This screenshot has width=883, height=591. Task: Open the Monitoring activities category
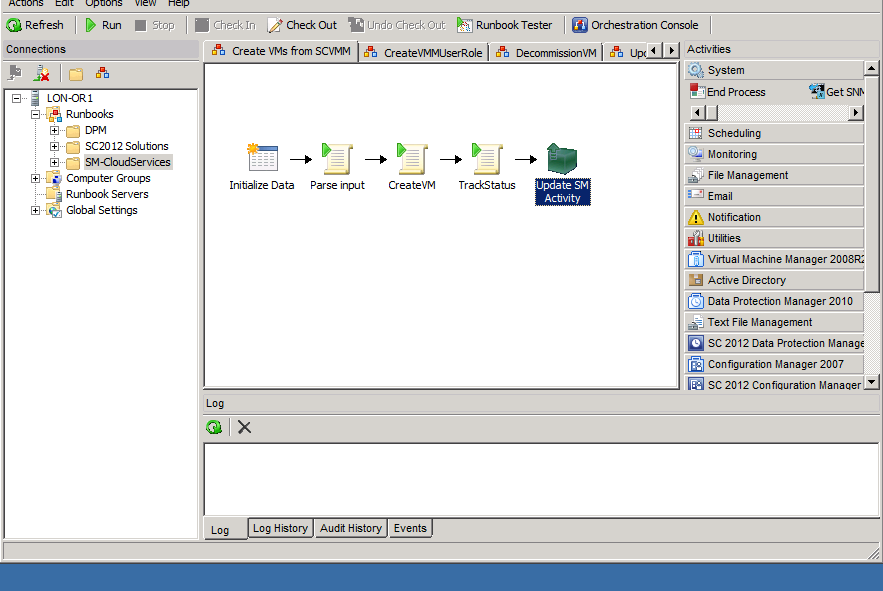click(774, 154)
